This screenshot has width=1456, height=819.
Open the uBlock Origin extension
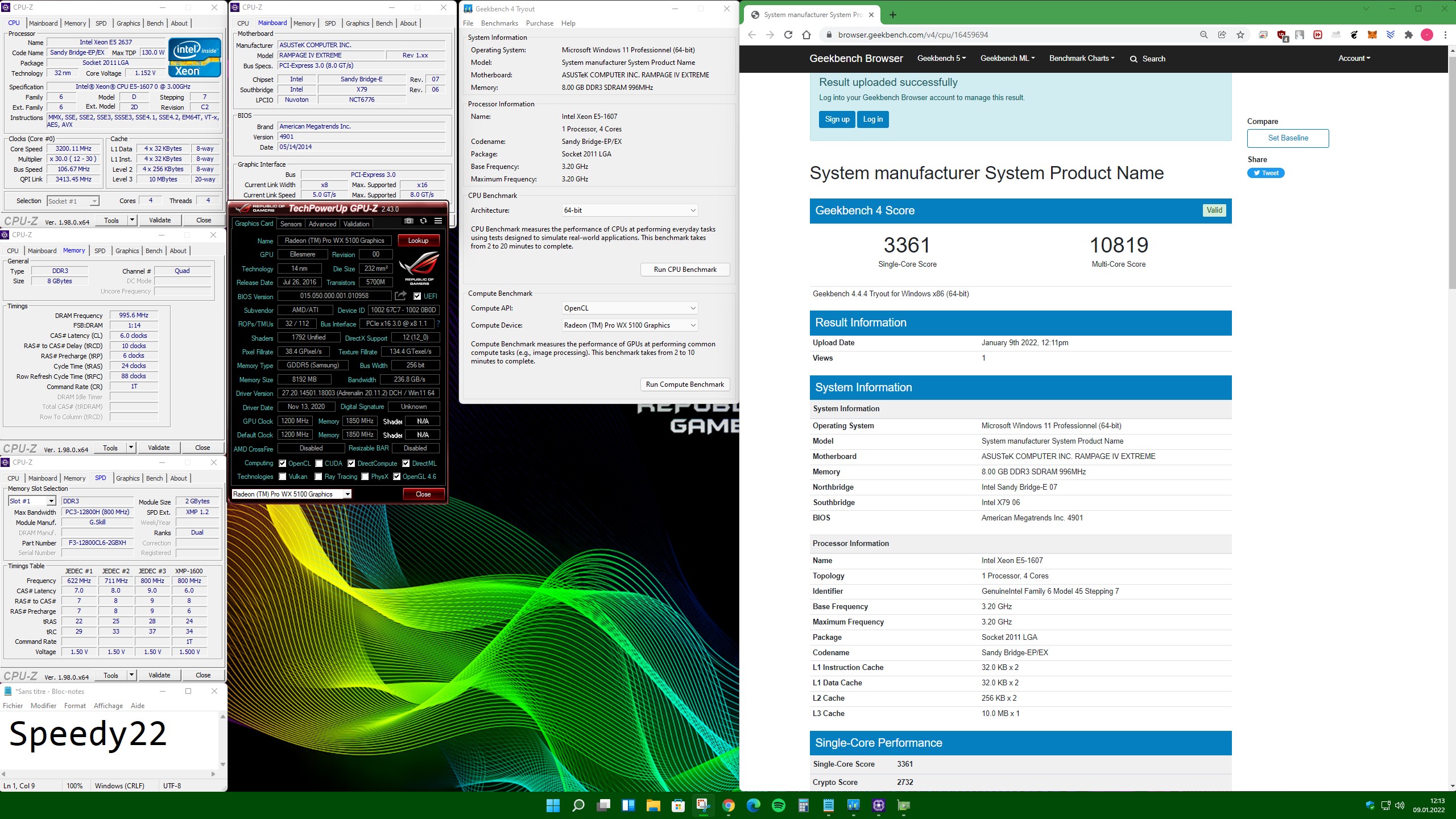pos(1282,35)
